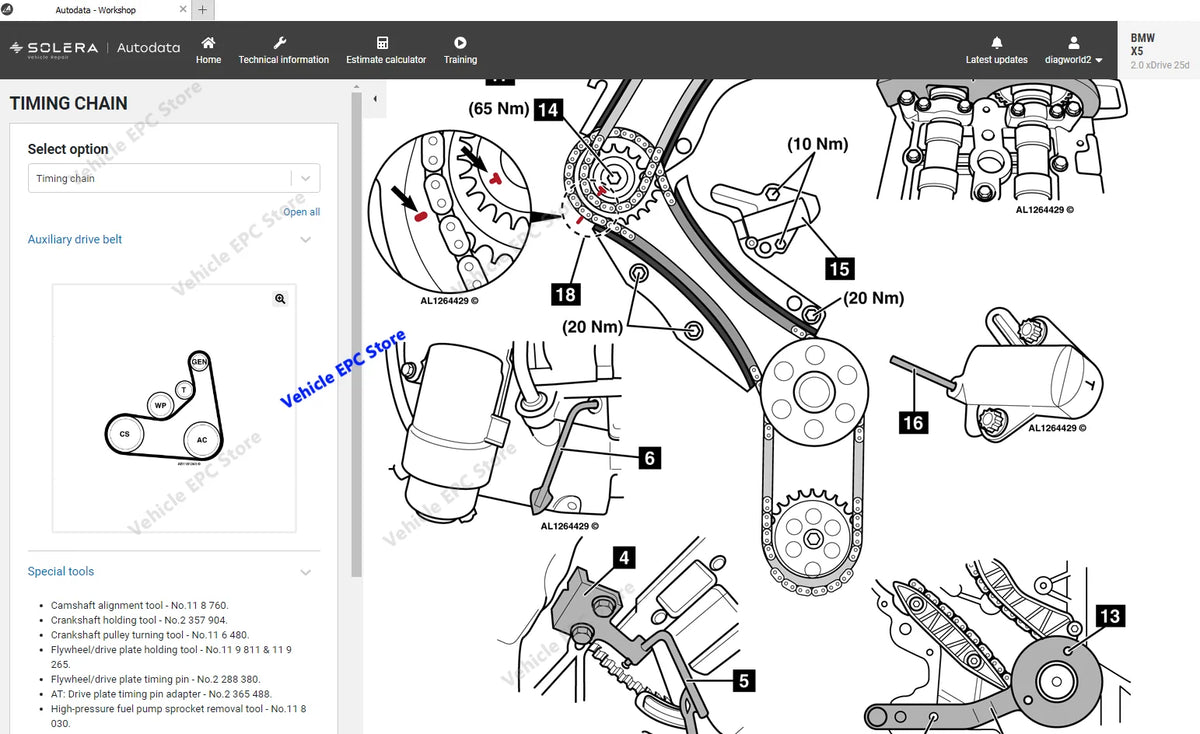Viewport: 1200px width, 734px height.
Task: Click 'Crankshaft pulley turning tool' entry
Action: click(x=150, y=635)
